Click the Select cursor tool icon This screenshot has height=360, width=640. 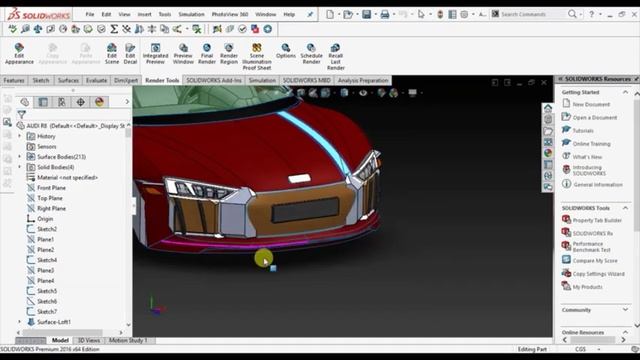[421, 15]
